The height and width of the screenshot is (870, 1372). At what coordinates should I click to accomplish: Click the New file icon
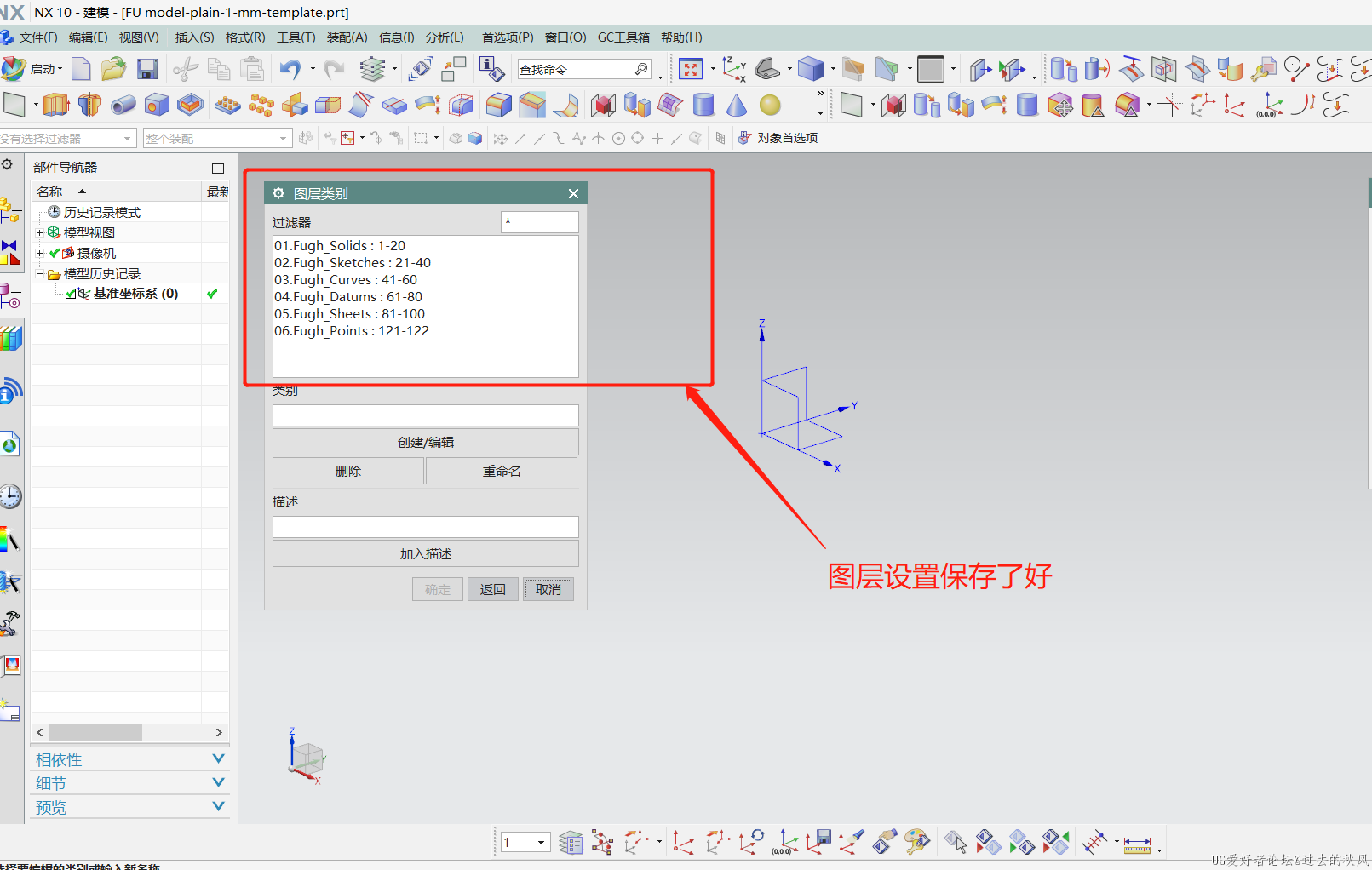tap(81, 69)
